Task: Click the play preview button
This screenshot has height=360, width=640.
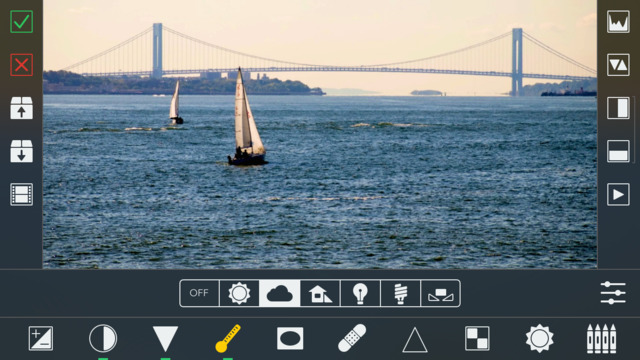Action: pyautogui.click(x=618, y=195)
